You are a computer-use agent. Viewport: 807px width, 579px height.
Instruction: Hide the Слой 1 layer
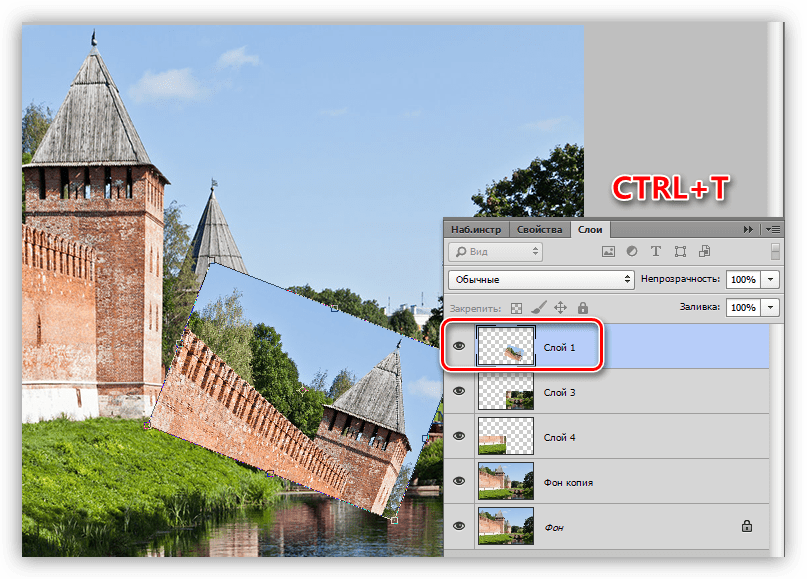[459, 346]
